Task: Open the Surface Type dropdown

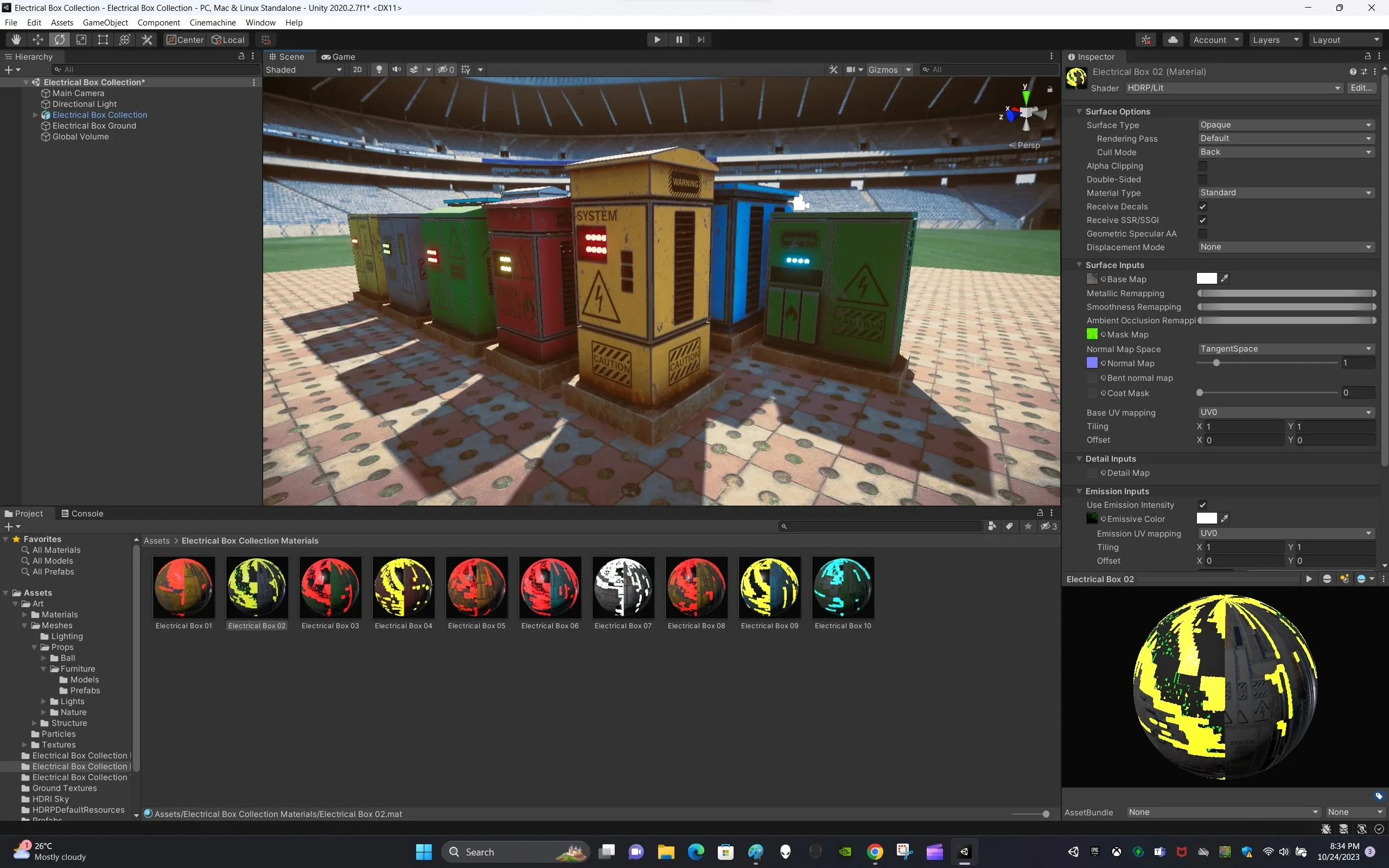Action: point(1286,125)
